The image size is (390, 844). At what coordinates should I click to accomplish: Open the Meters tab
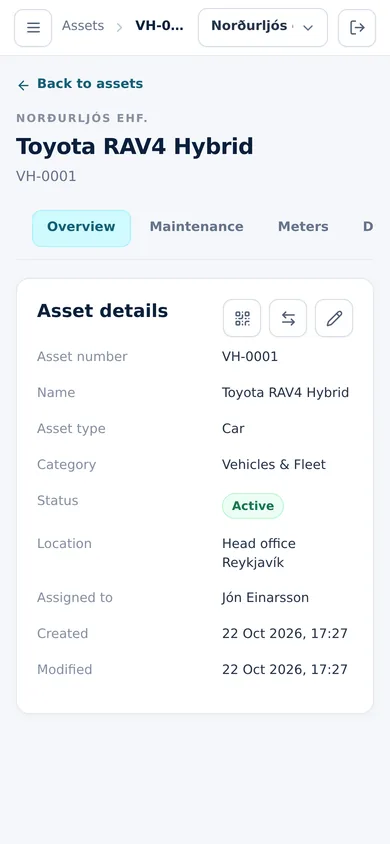pyautogui.click(x=303, y=227)
